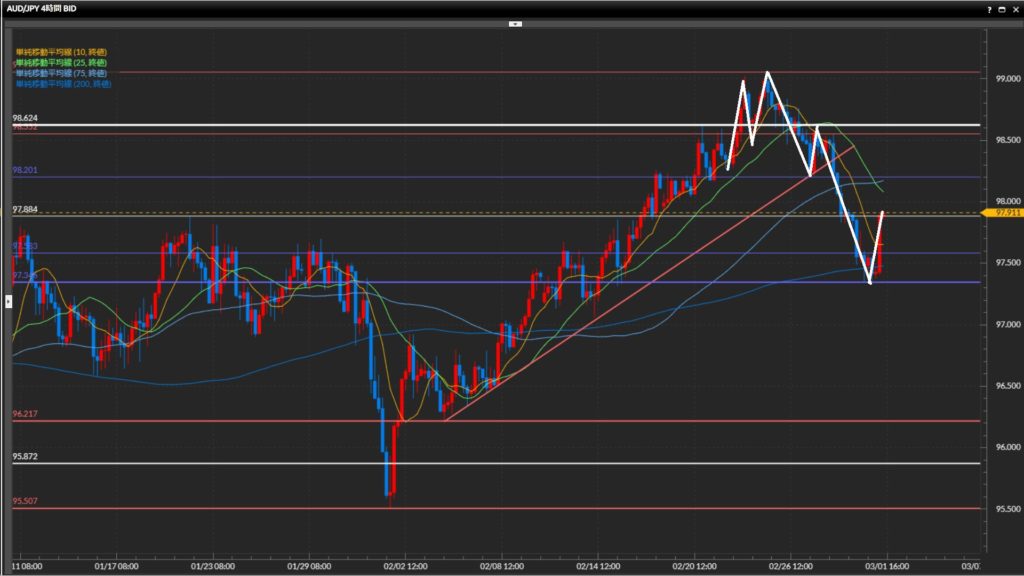
Task: Expand the top toolbar dropdown arrow
Action: pos(515,22)
